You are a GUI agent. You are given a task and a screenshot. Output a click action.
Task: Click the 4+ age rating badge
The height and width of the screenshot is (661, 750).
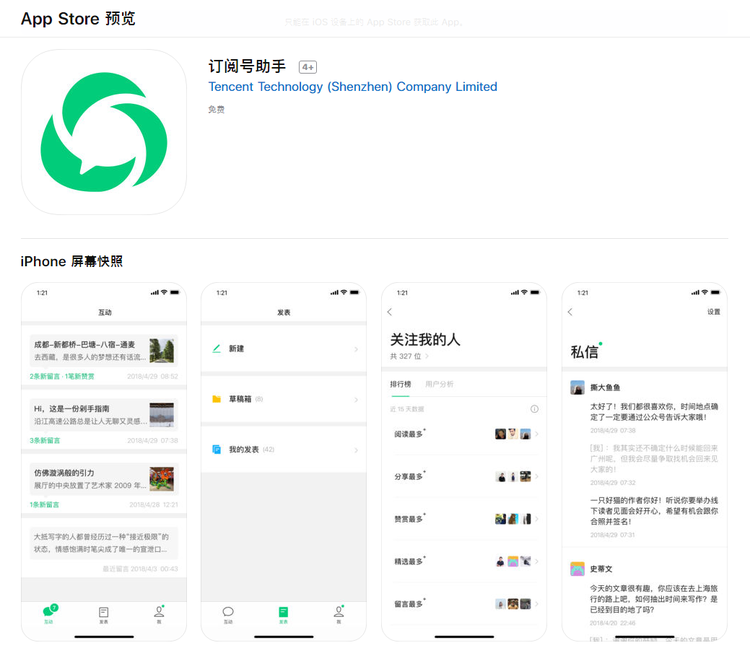coord(308,67)
